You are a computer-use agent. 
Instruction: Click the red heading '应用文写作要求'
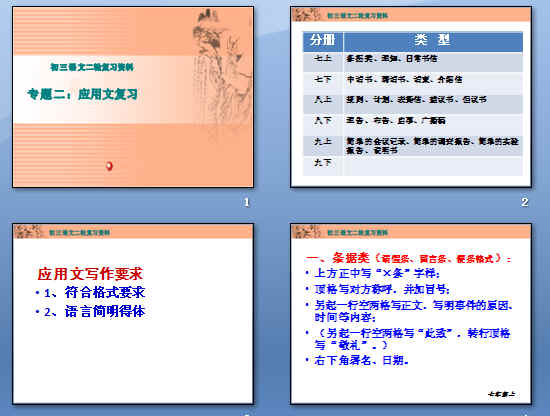tap(90, 274)
